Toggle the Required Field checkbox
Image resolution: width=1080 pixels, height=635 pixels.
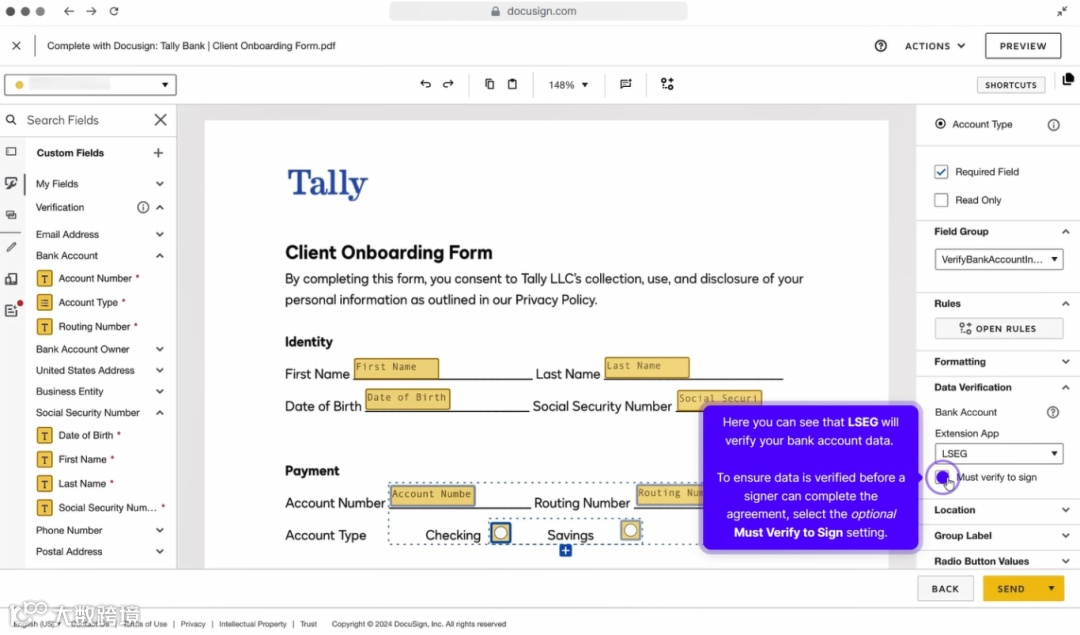coord(941,171)
